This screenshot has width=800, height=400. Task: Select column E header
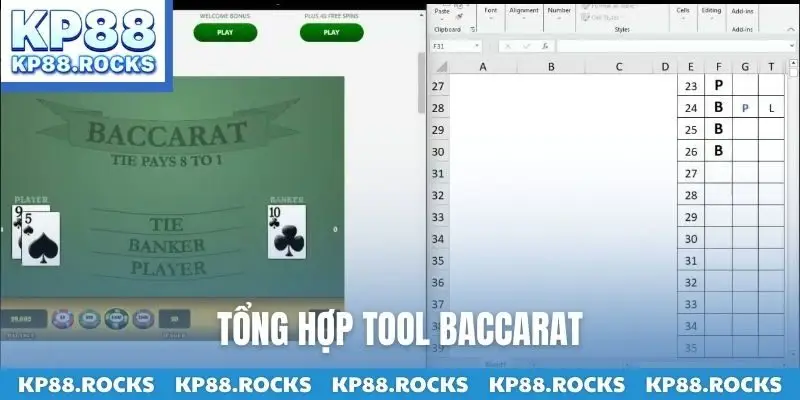coord(691,67)
